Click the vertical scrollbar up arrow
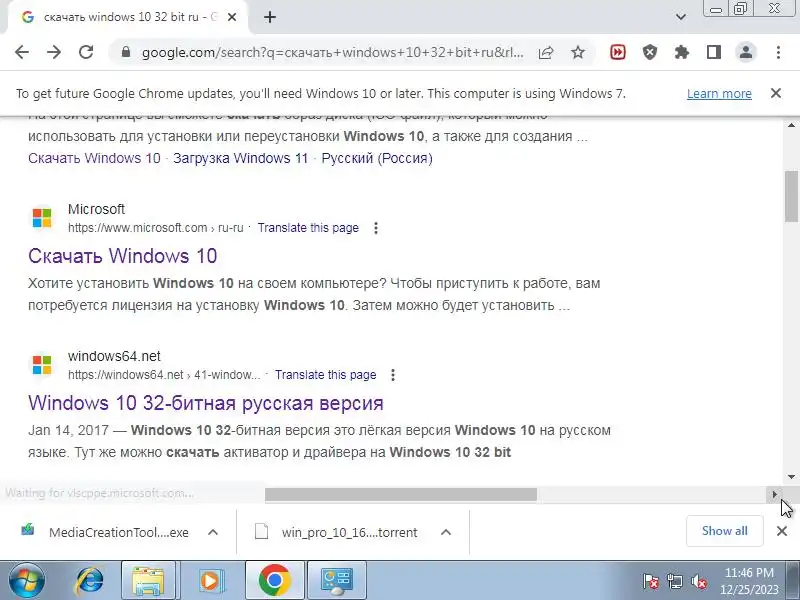Image resolution: width=800 pixels, height=600 pixels. (791, 124)
